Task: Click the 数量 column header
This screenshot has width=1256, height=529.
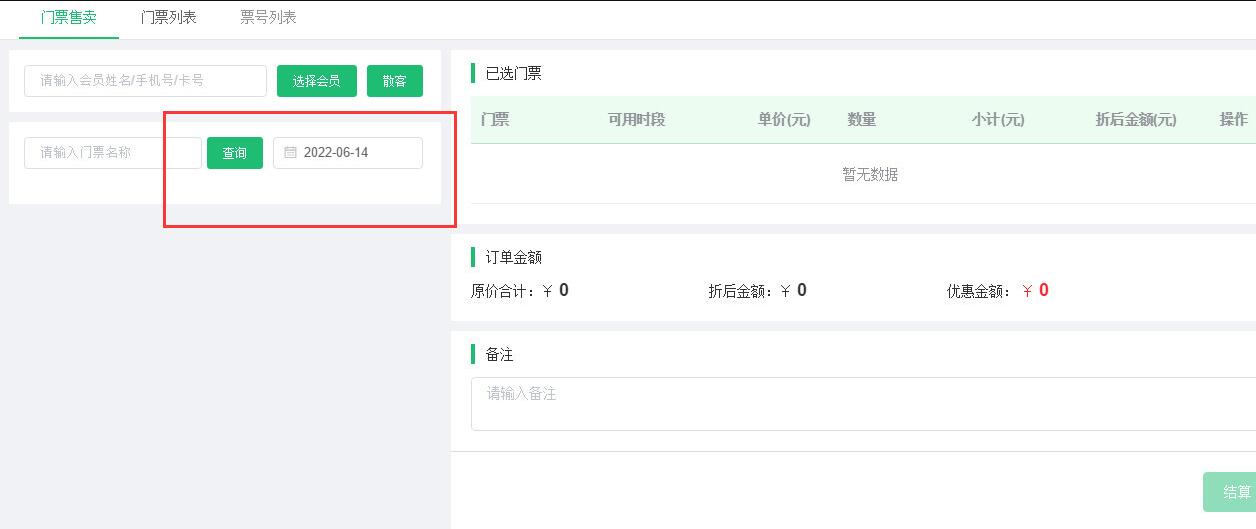Action: 861,120
